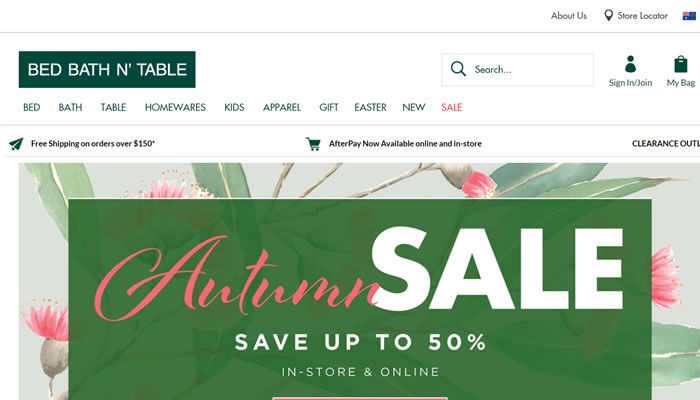
Task: Click the AfterPay shopping cart icon
Action: [x=313, y=144]
